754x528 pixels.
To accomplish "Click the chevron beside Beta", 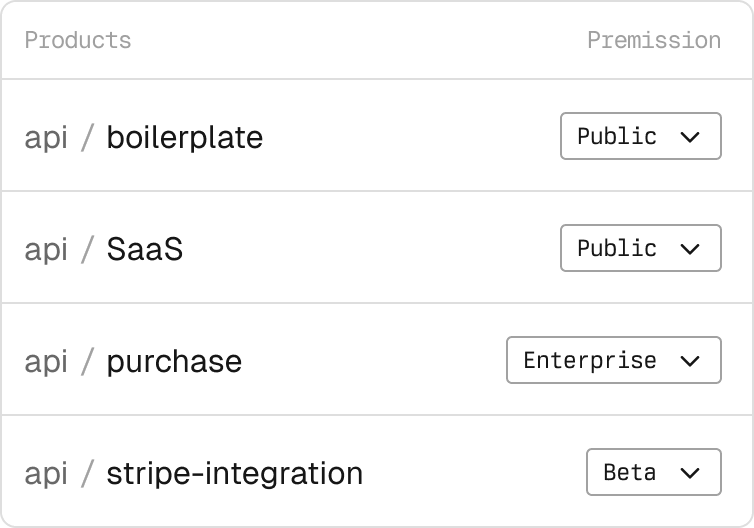I will [x=689, y=473].
